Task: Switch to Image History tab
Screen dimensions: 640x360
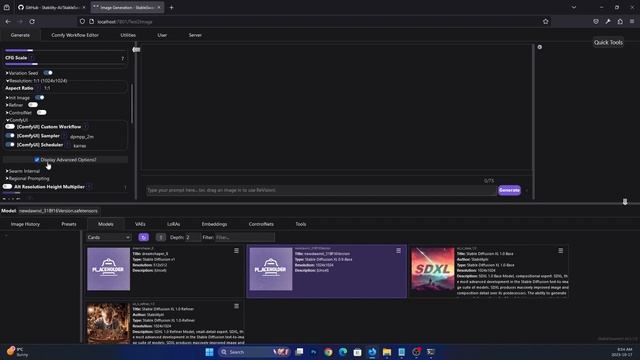Action: click(x=25, y=224)
